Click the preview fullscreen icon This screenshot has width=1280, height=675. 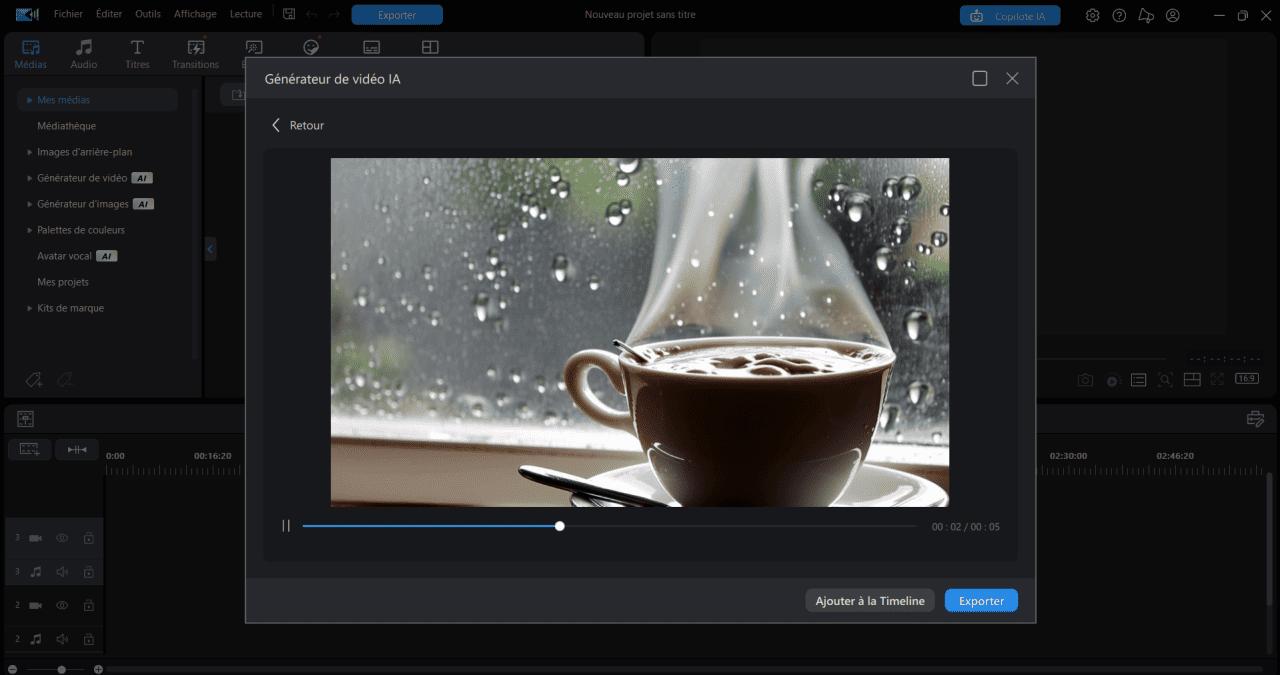[1217, 380]
